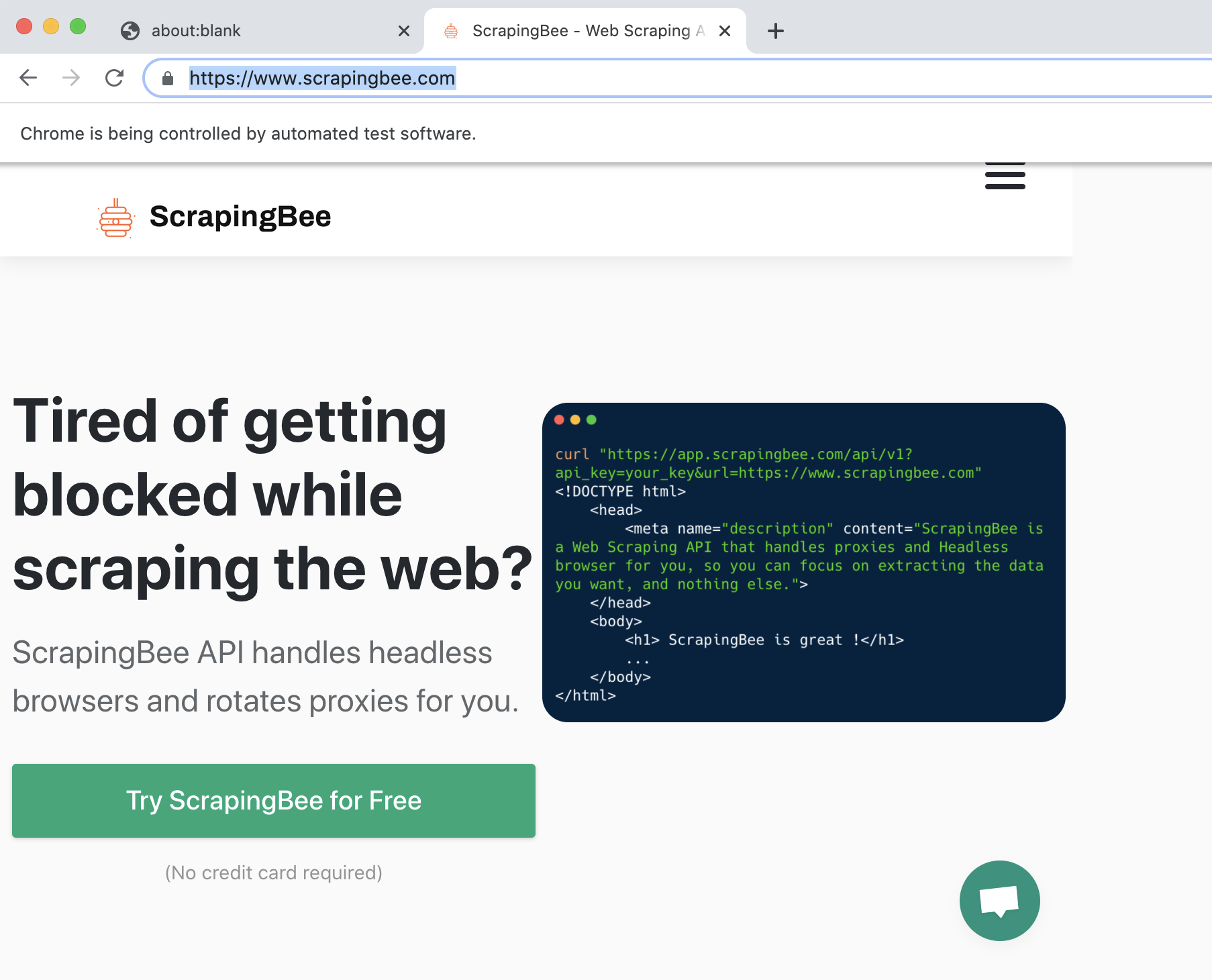Click the browser forward arrow

click(71, 78)
